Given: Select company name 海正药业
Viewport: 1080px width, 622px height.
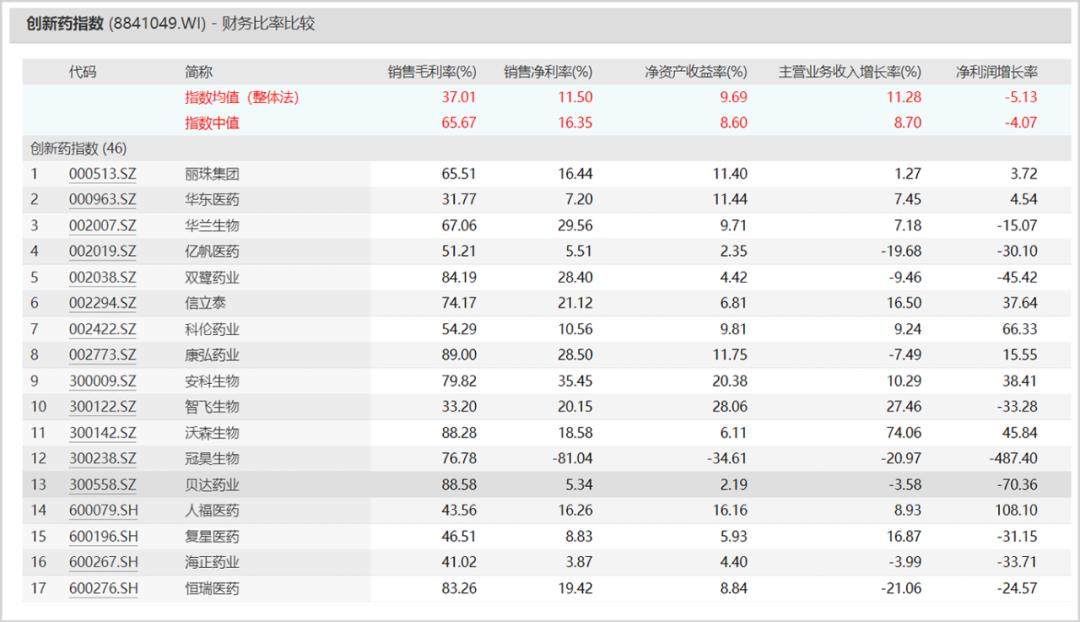Looking at the screenshot, I should (212, 562).
